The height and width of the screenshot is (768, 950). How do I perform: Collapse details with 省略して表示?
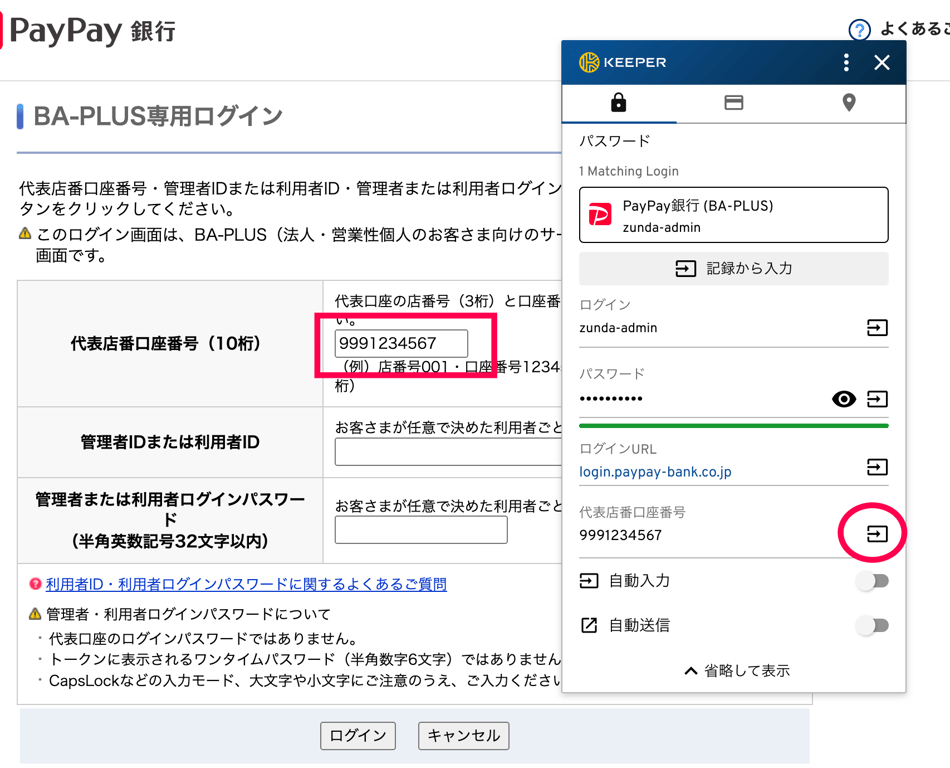click(x=737, y=670)
